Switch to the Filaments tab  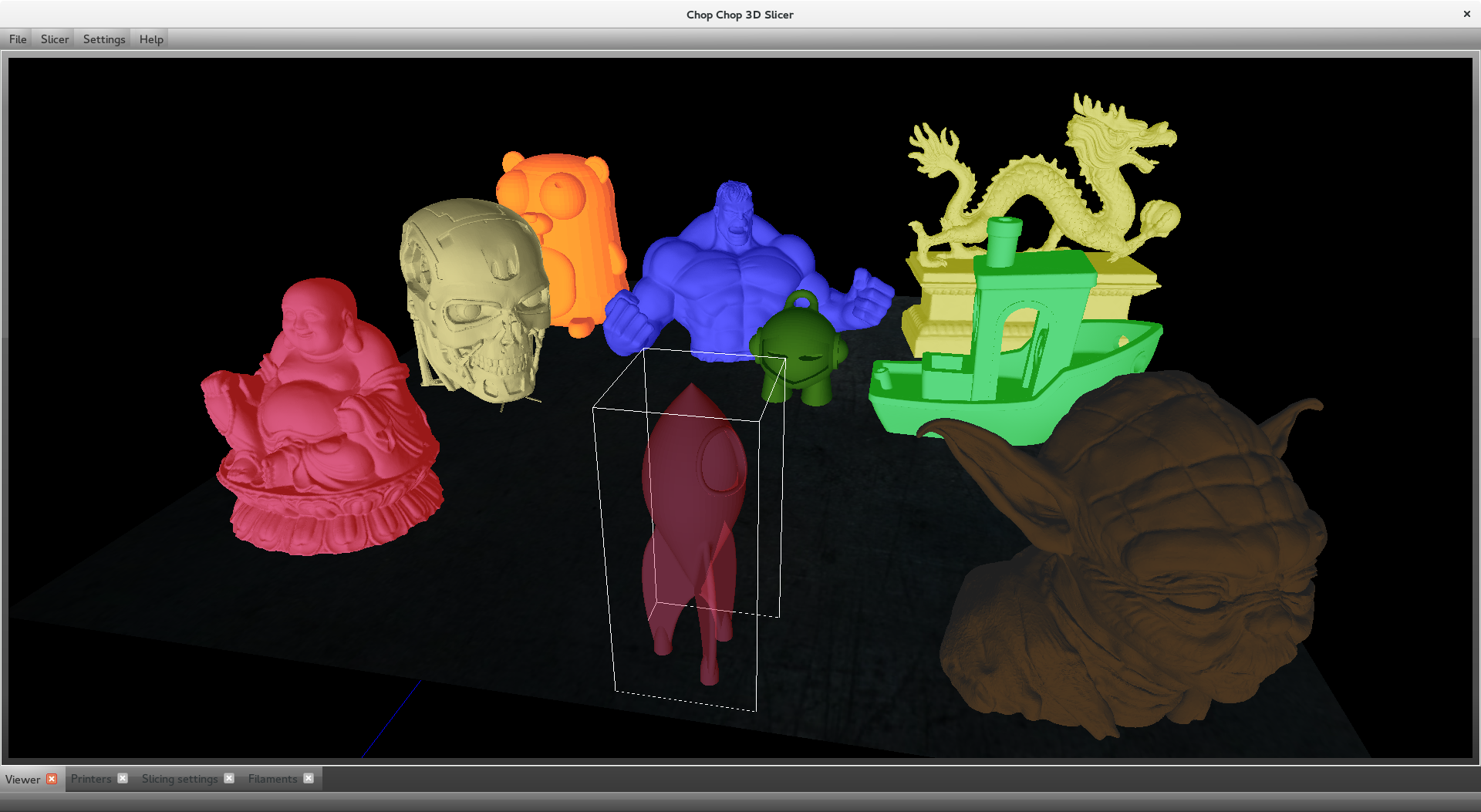[x=272, y=779]
